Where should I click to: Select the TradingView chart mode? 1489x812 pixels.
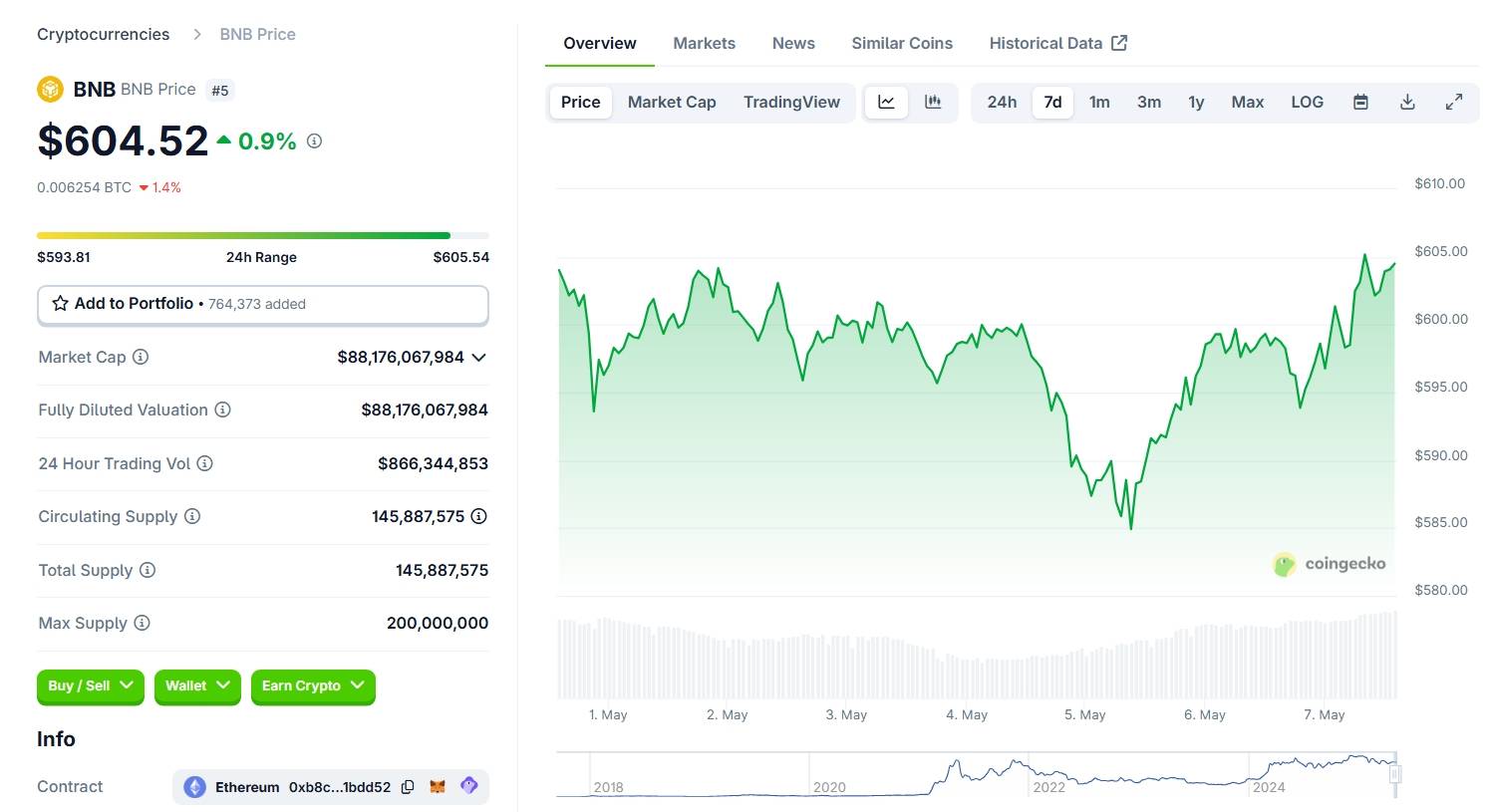[791, 102]
